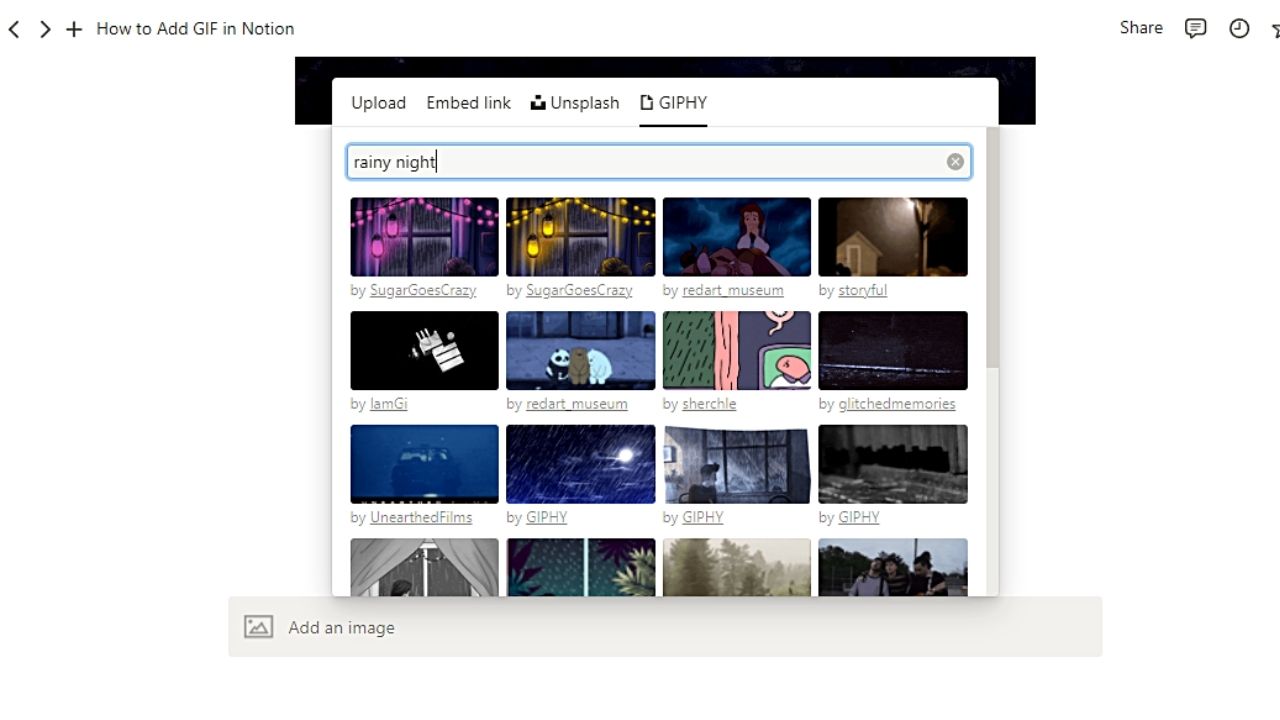Click the Share button
Image resolution: width=1280 pixels, height=720 pixels.
[1140, 27]
